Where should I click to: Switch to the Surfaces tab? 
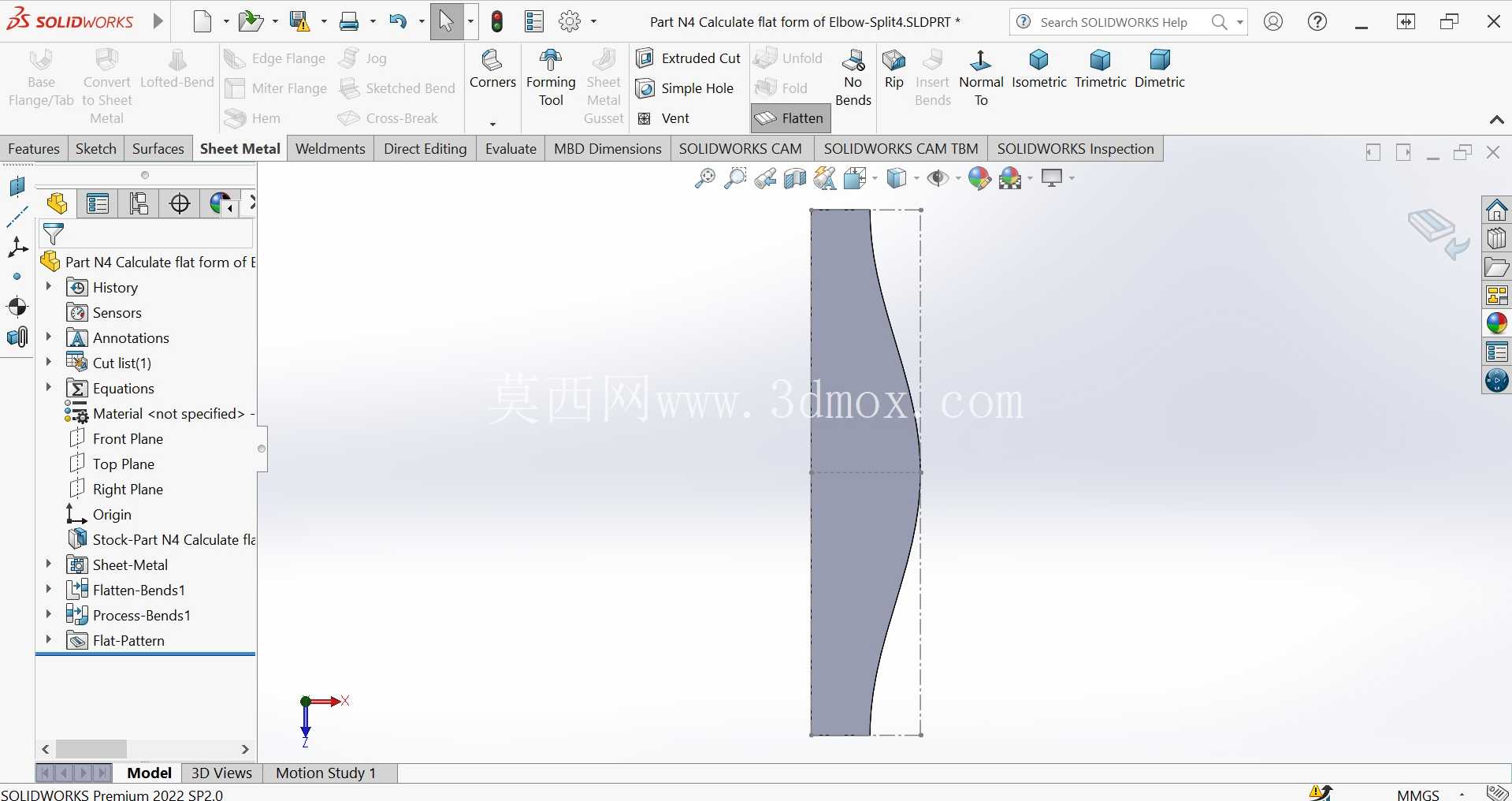(158, 149)
